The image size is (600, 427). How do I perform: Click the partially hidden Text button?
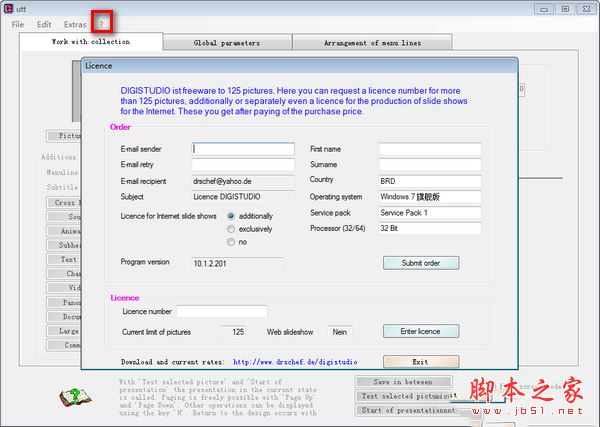[64, 259]
